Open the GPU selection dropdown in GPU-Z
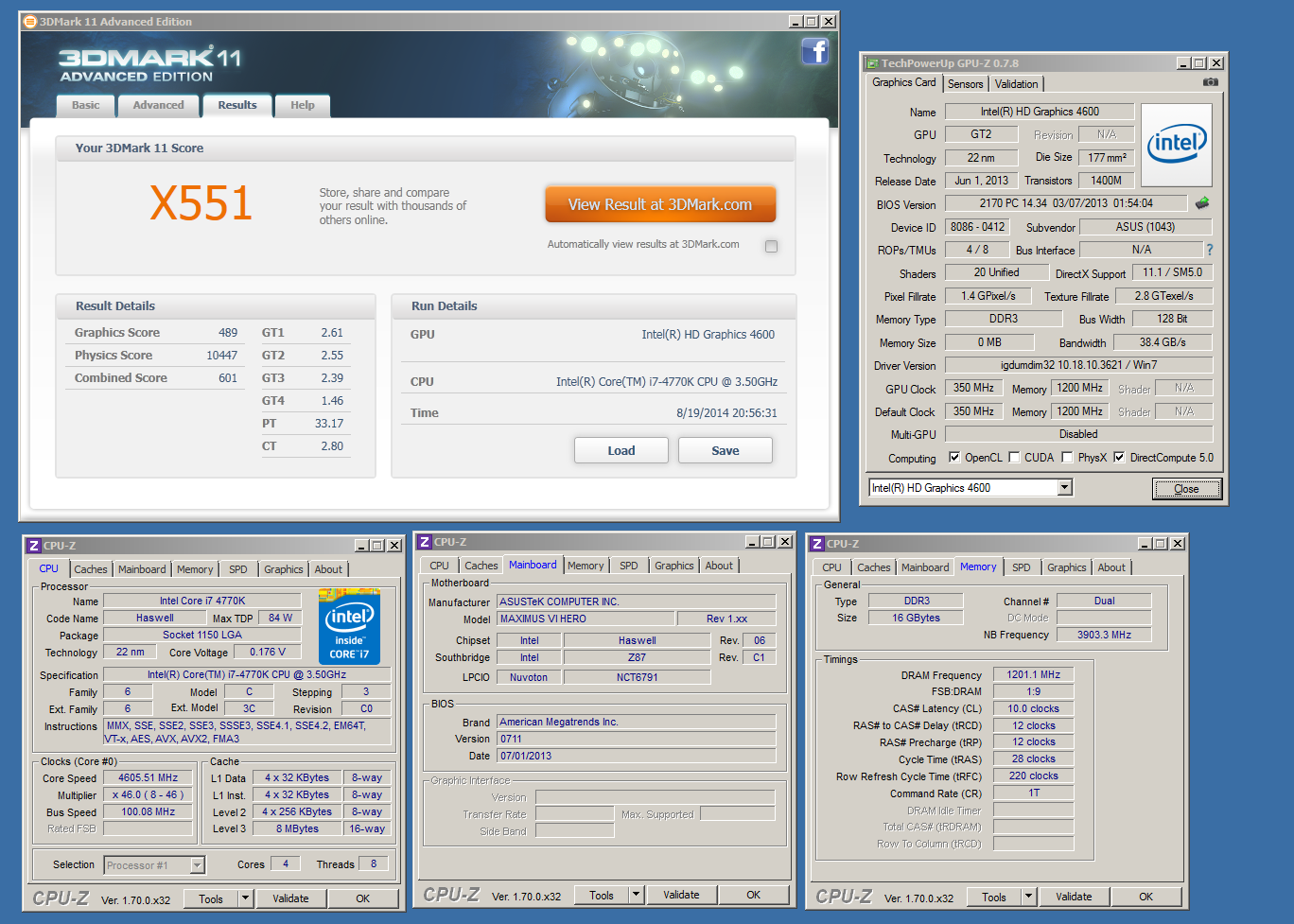This screenshot has width=1294, height=924. (x=1064, y=487)
